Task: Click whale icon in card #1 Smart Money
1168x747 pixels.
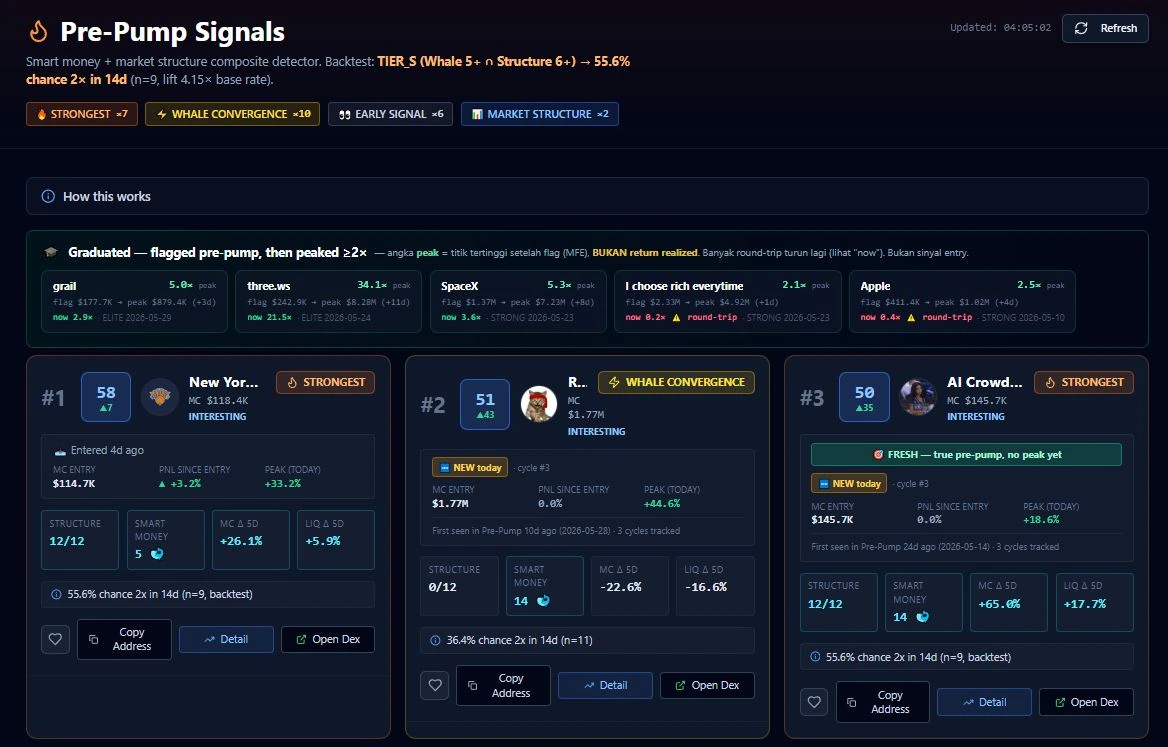Action: 157,553
